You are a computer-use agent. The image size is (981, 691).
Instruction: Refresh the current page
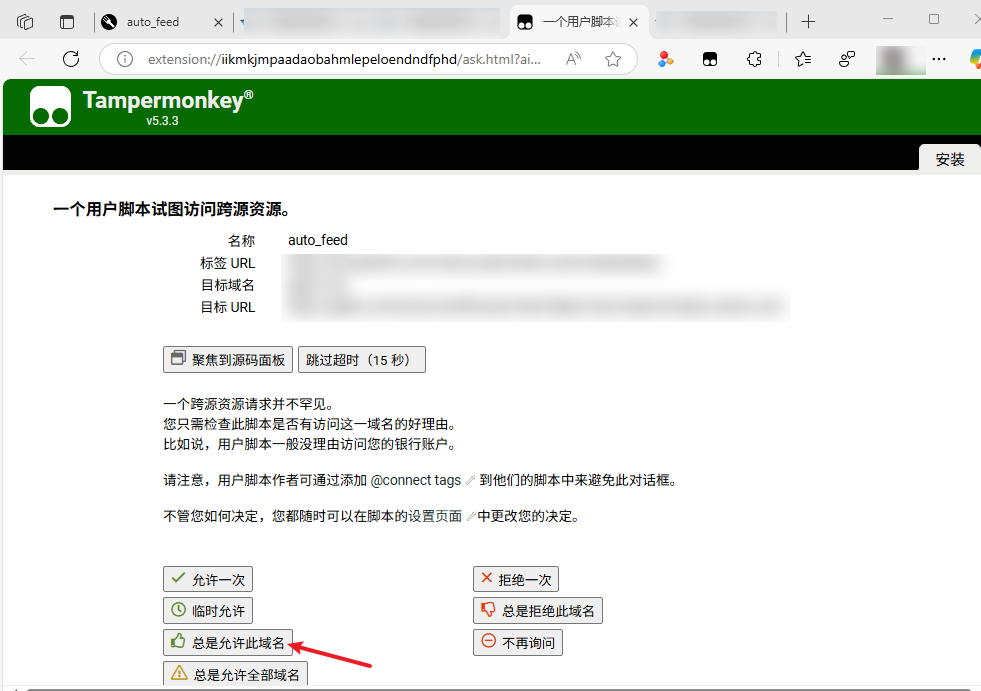[x=71, y=59]
